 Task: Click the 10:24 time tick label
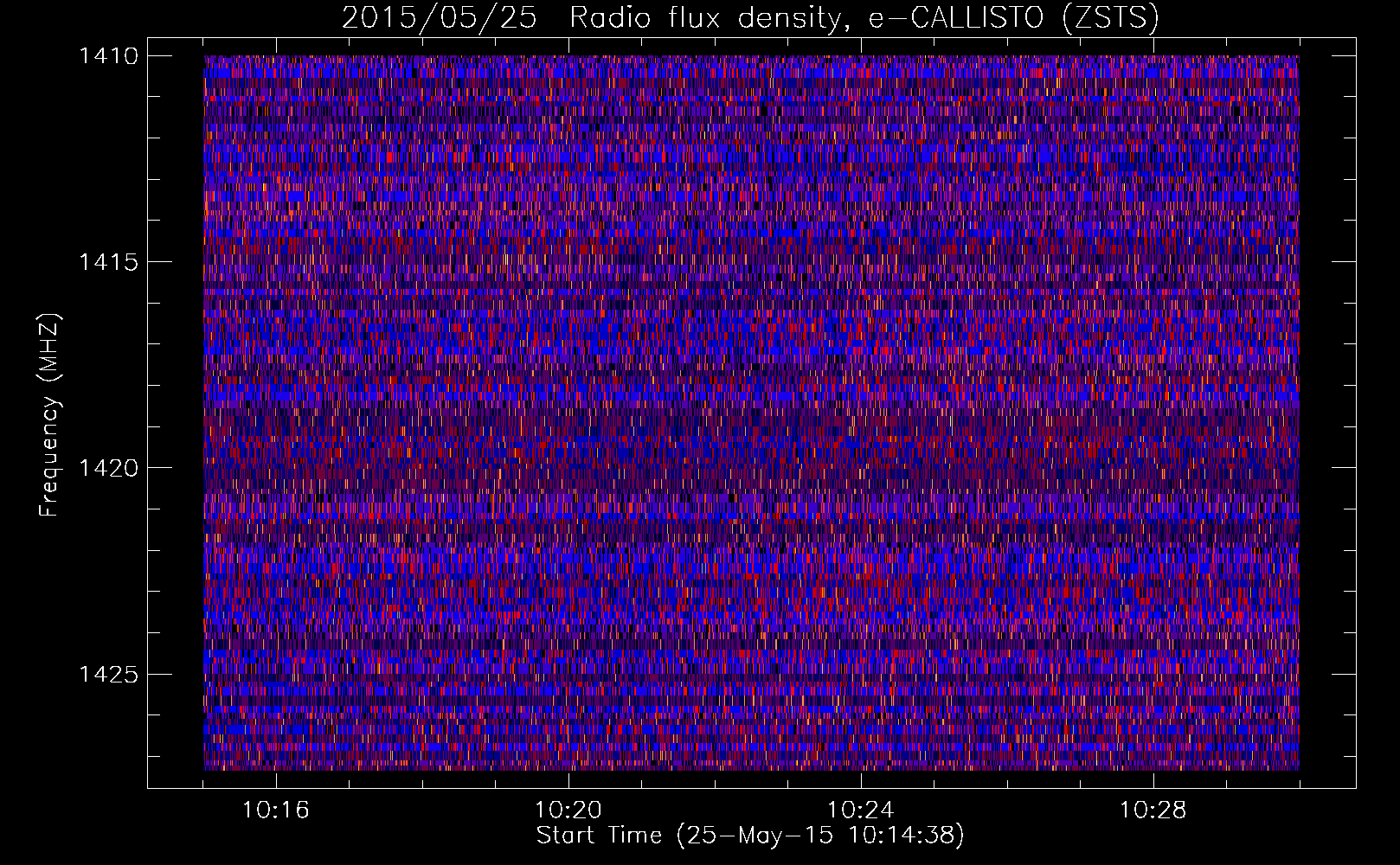pos(861,811)
